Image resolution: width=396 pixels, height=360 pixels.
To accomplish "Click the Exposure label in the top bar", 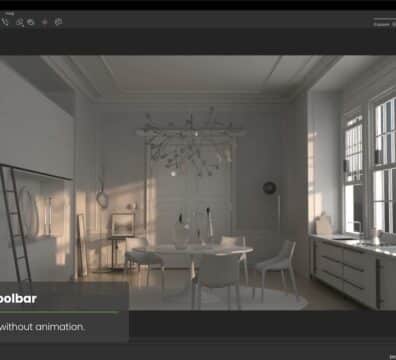I will (x=381, y=24).
